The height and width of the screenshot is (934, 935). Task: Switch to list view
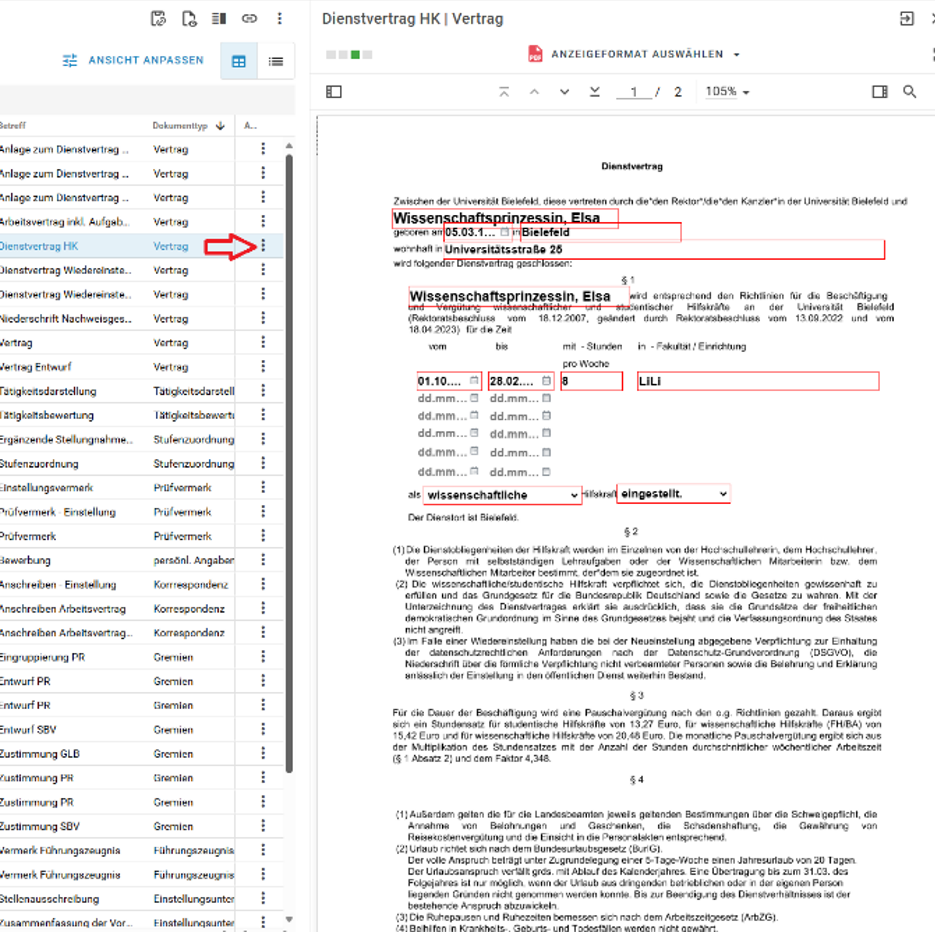point(276,61)
